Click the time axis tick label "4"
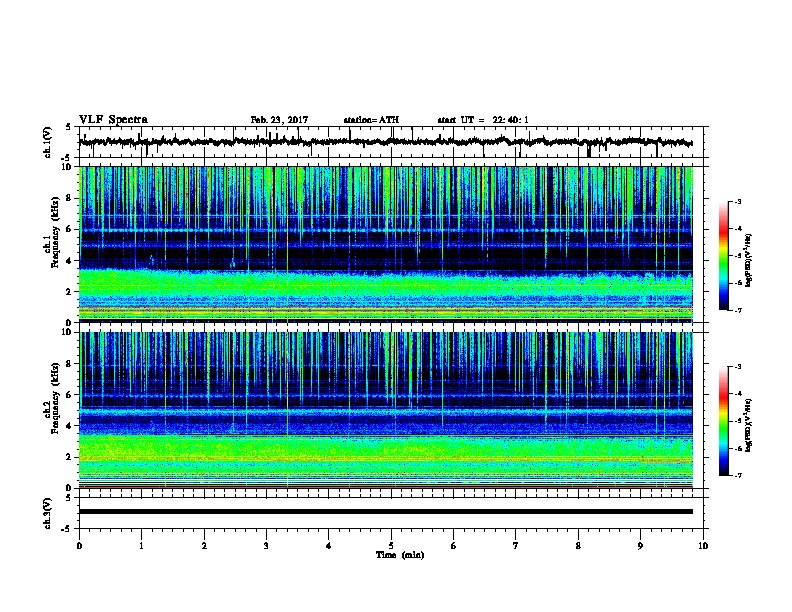Screen dimensions: 792x612 click(329, 546)
